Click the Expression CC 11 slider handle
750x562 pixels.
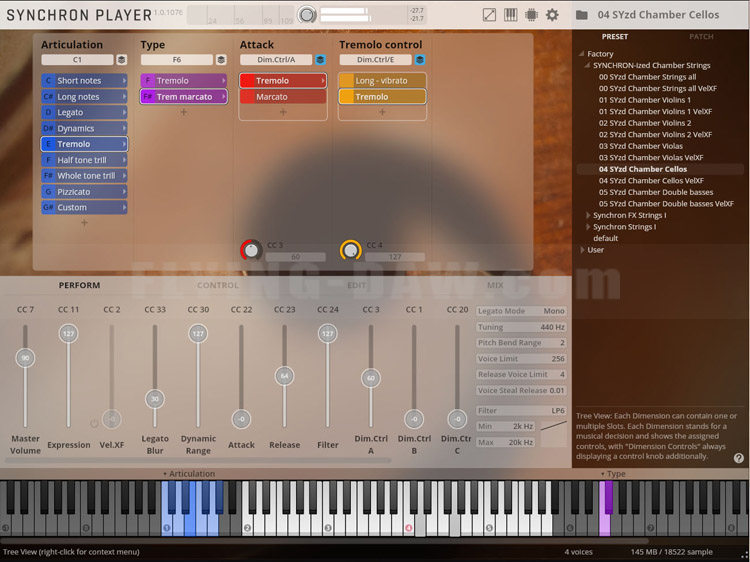[68, 333]
